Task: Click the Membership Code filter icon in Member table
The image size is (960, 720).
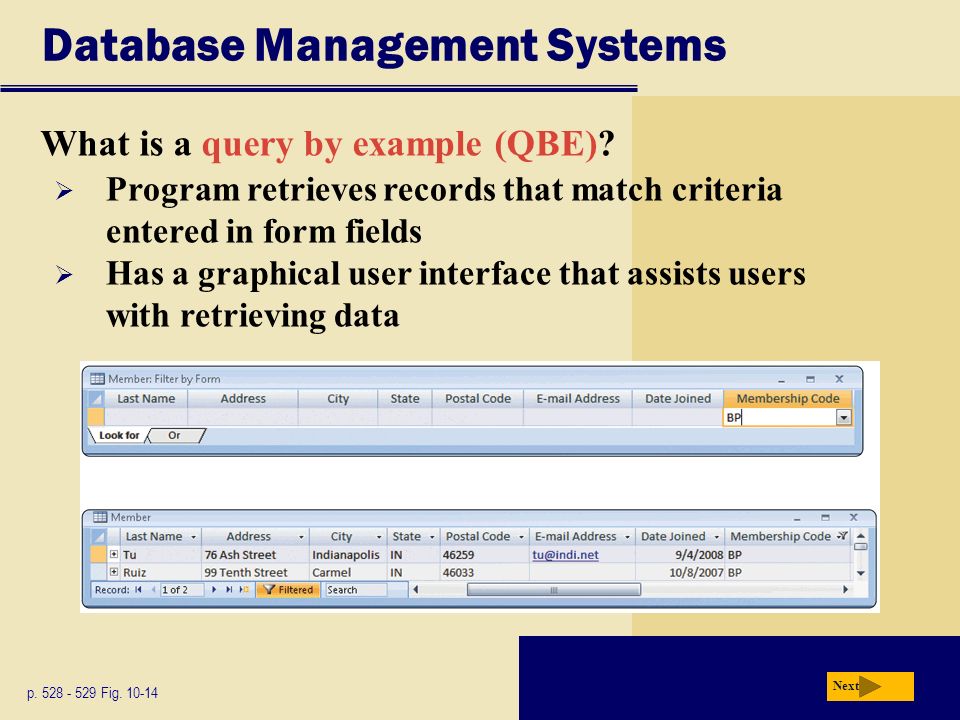Action: [x=842, y=536]
